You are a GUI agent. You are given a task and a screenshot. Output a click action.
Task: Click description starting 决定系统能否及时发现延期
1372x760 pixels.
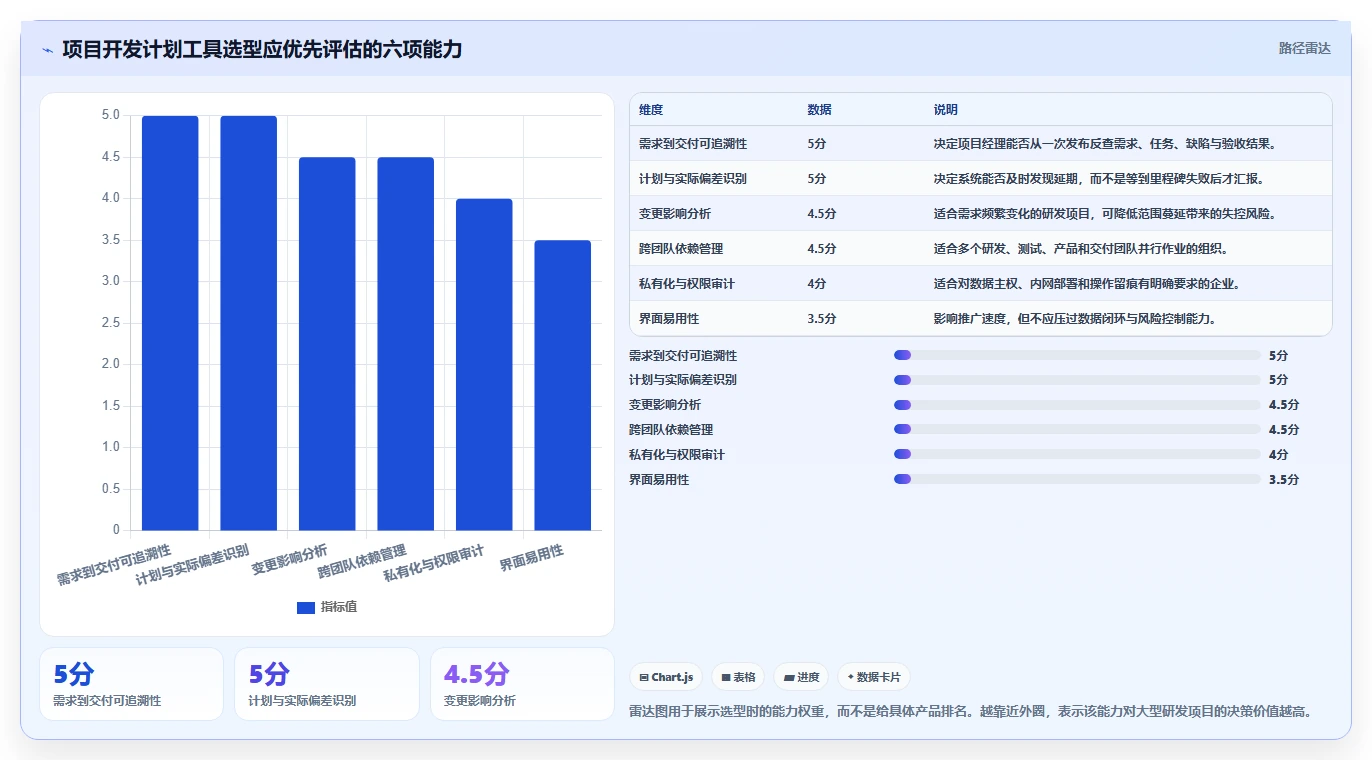(1099, 179)
